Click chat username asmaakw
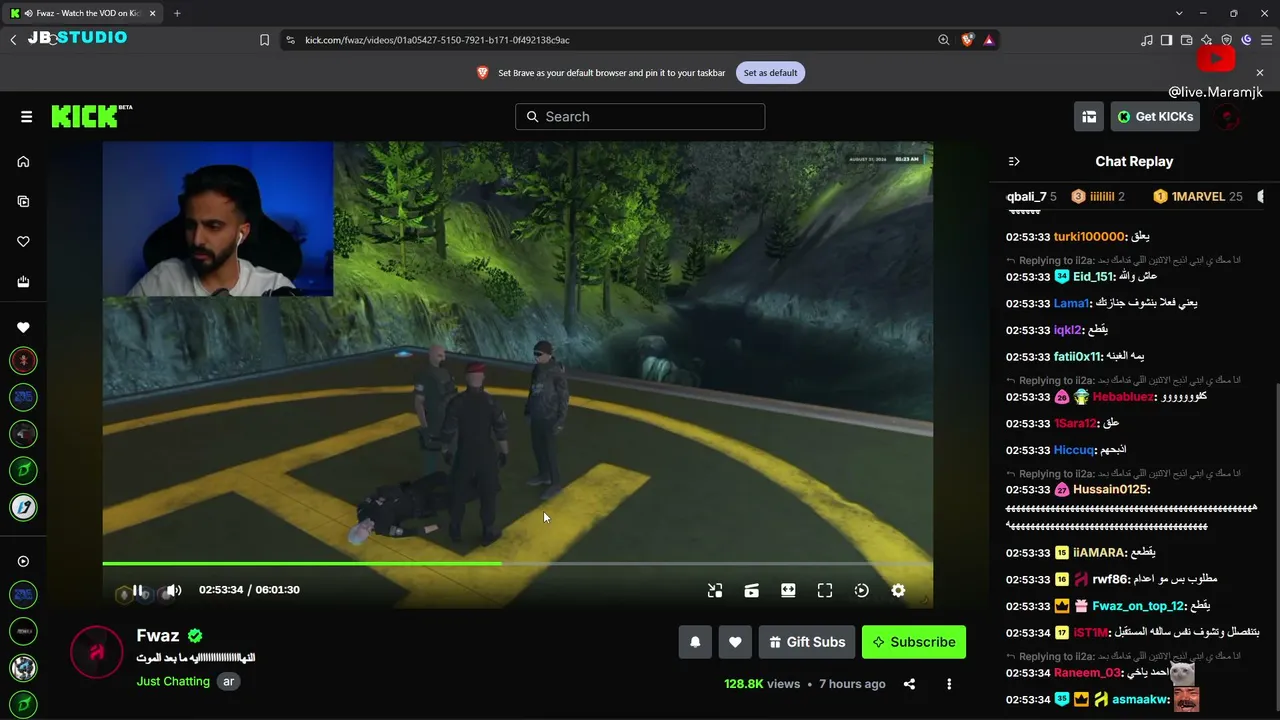The height and width of the screenshot is (720, 1280). tap(1140, 700)
